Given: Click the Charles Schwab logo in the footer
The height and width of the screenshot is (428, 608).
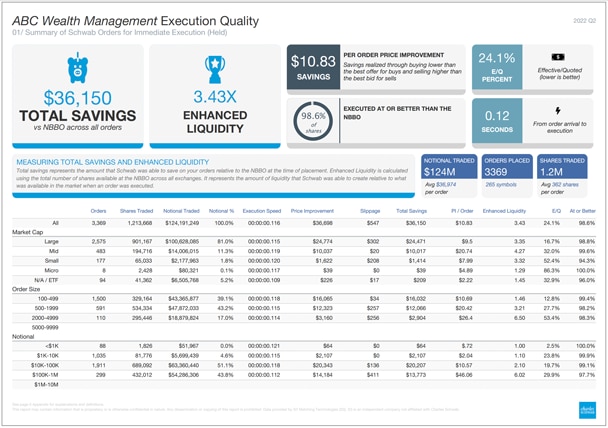Looking at the screenshot, I should (587, 410).
